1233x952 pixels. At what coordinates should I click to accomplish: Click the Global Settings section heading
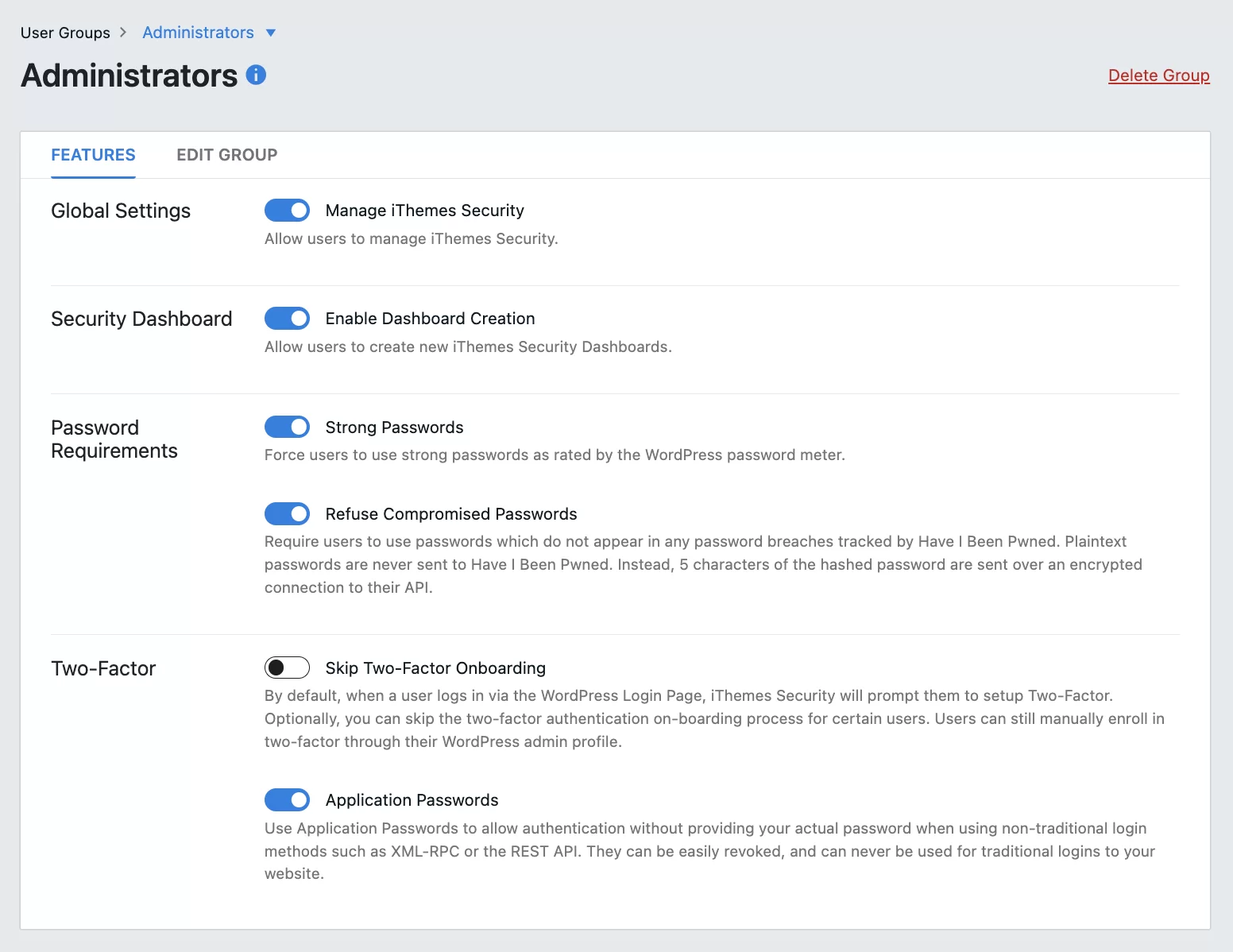[121, 211]
